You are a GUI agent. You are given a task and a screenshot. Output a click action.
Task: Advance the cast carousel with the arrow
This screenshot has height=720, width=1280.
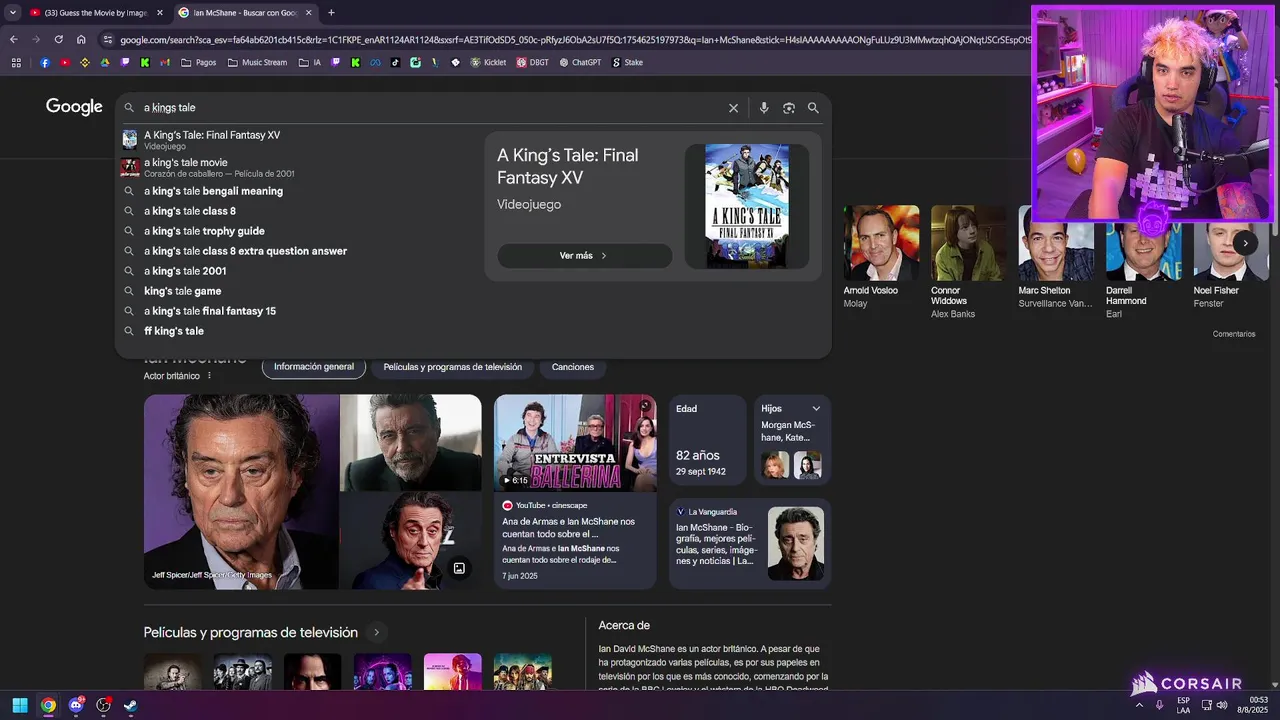tap(1245, 243)
